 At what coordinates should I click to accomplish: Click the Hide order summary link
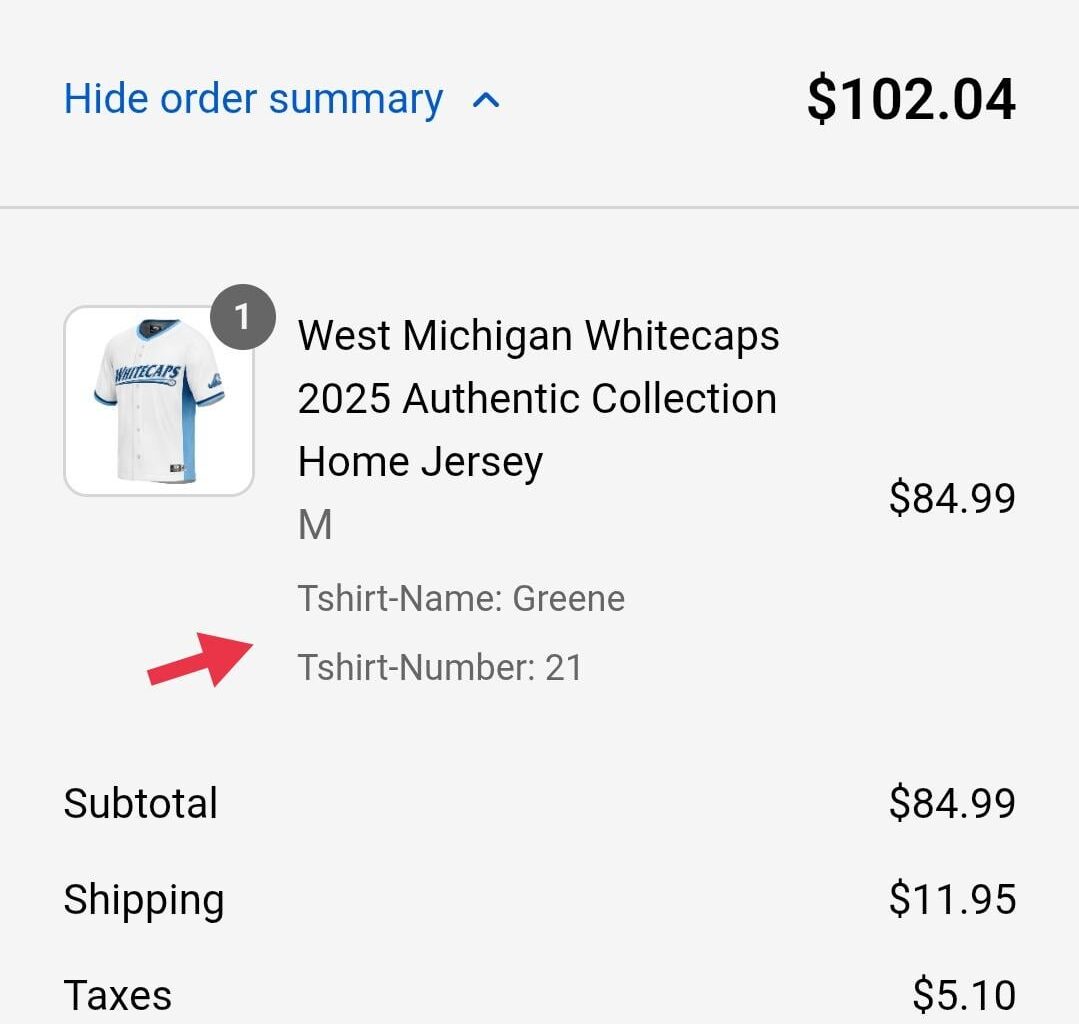[x=252, y=98]
